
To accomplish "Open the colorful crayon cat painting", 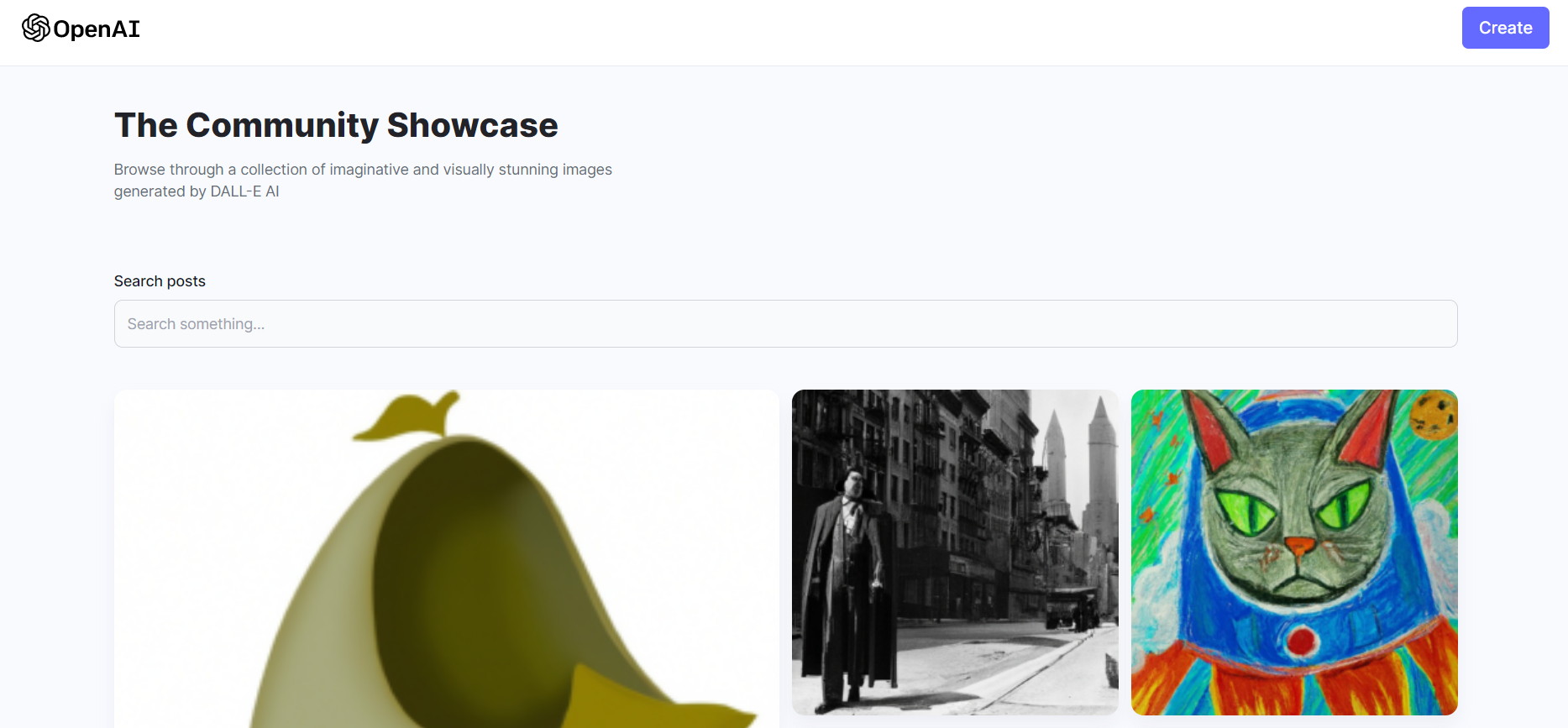I will point(1294,552).
